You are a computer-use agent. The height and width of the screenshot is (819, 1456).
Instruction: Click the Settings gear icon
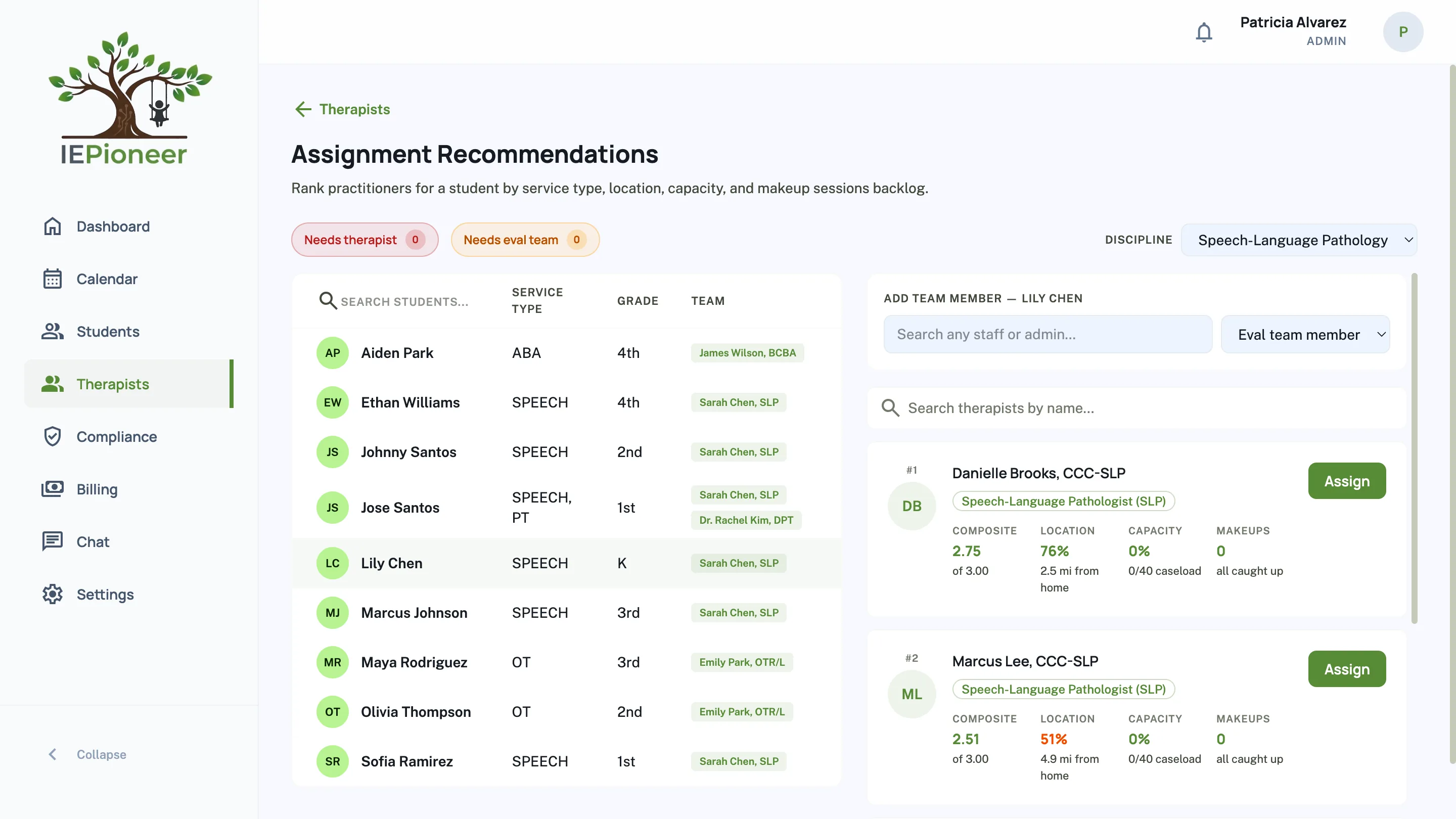tap(53, 595)
